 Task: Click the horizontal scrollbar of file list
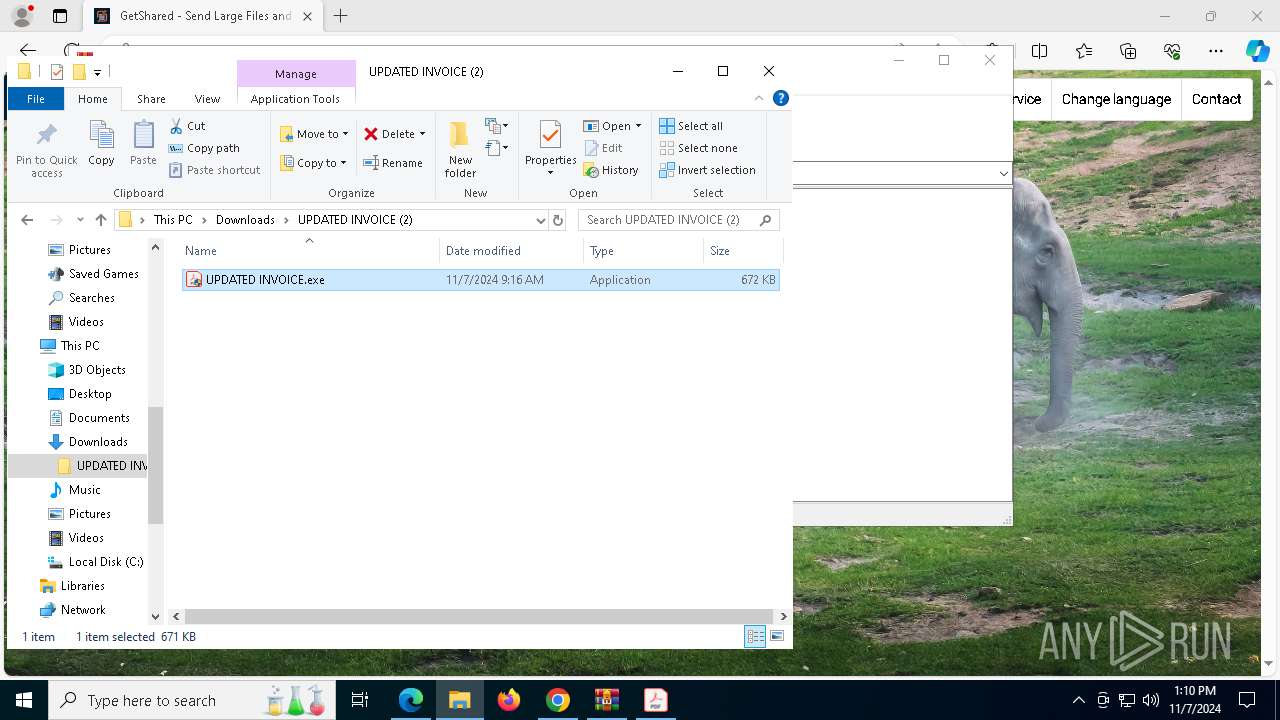coord(479,616)
